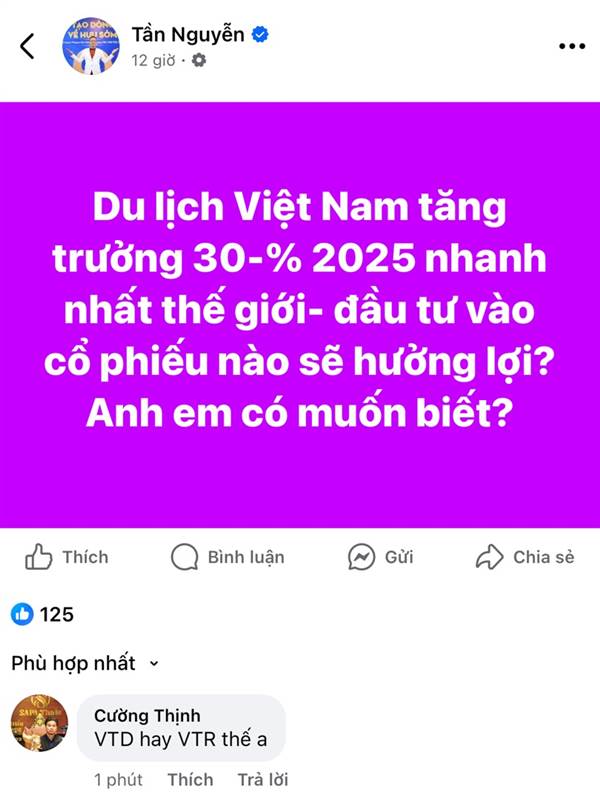Viewport: 600px width, 800px height.
Task: Click the 12 giờ post timestamp
Action: point(153,61)
